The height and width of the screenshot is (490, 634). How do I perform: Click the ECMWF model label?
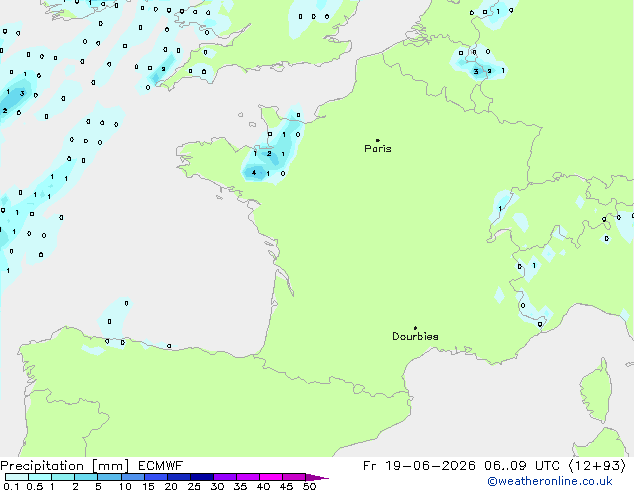(161, 466)
